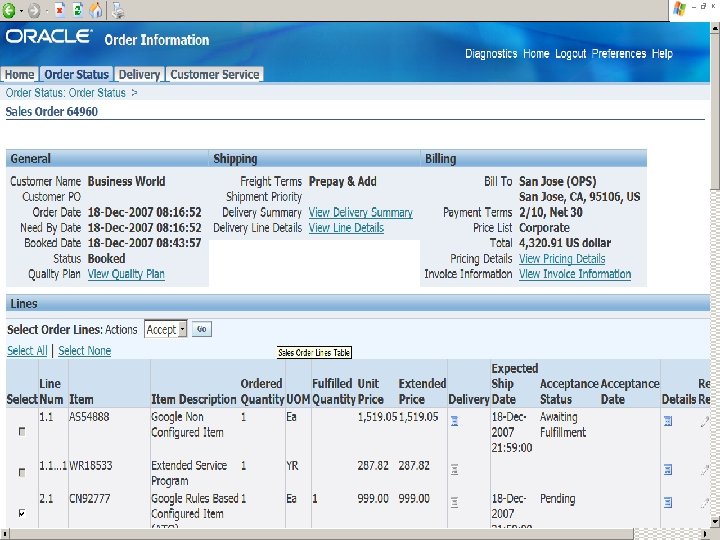Viewport: 720px width, 540px height.
Task: Click the Select All link
Action: coord(27,351)
